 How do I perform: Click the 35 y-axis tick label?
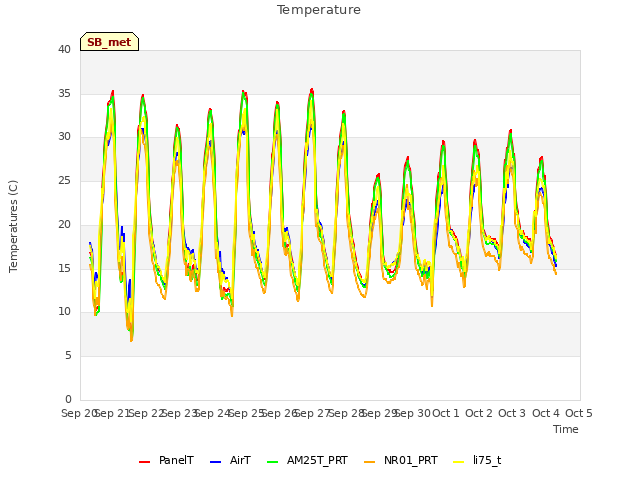64,93
